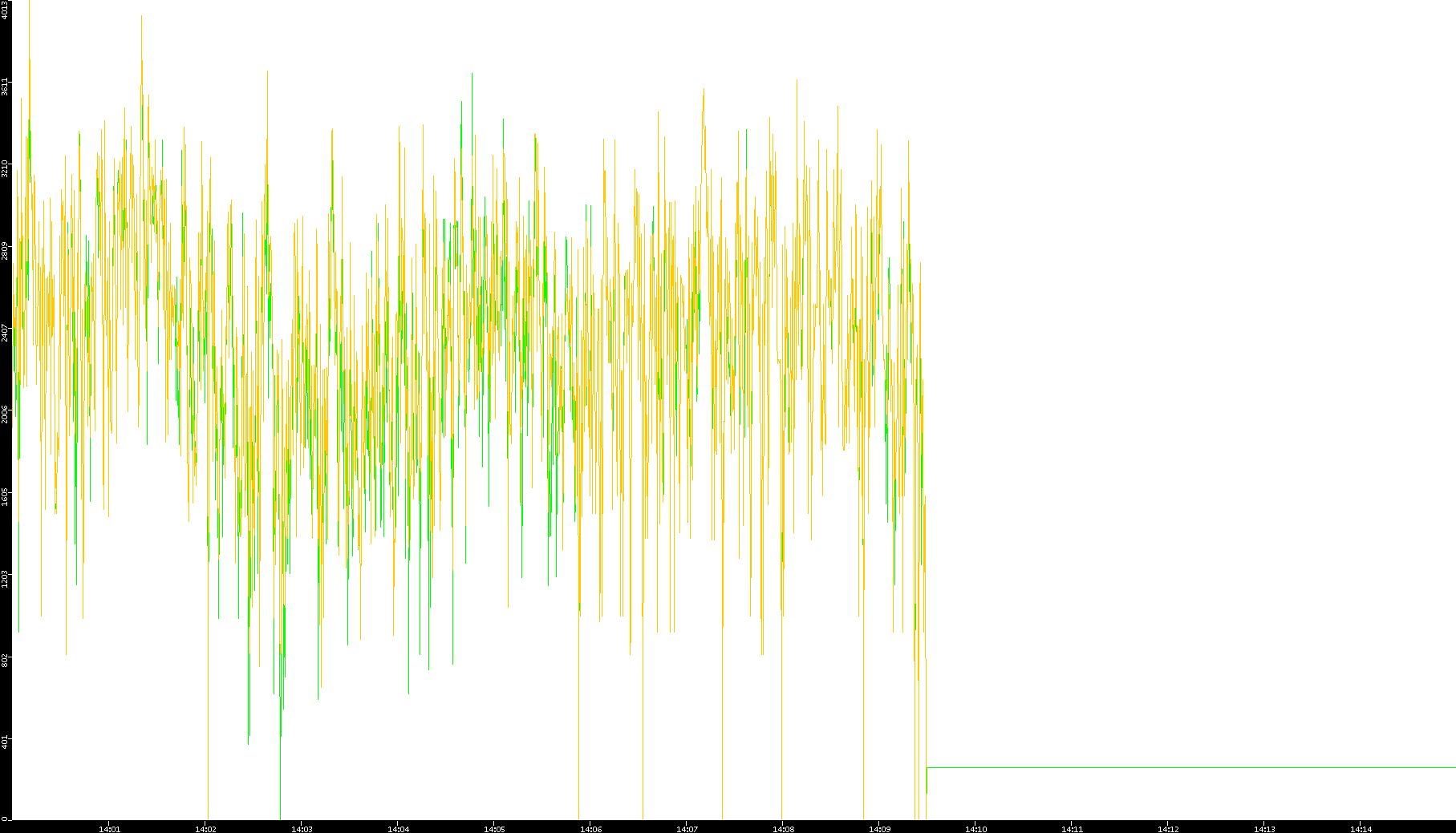This screenshot has height=833, width=1456.
Task: Click the 4013 maximum value axis label
Action: (x=6, y=10)
